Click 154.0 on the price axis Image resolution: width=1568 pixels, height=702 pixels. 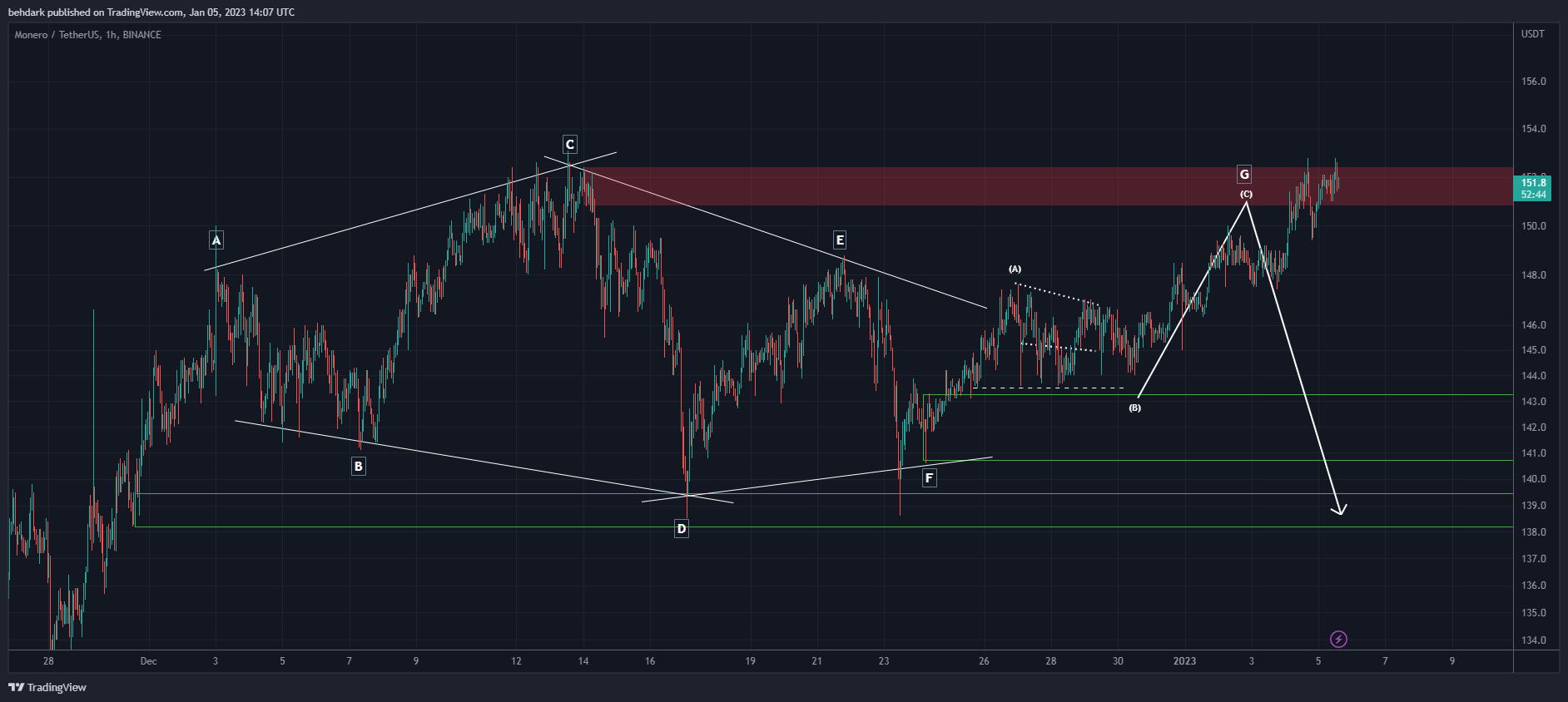click(x=1533, y=129)
